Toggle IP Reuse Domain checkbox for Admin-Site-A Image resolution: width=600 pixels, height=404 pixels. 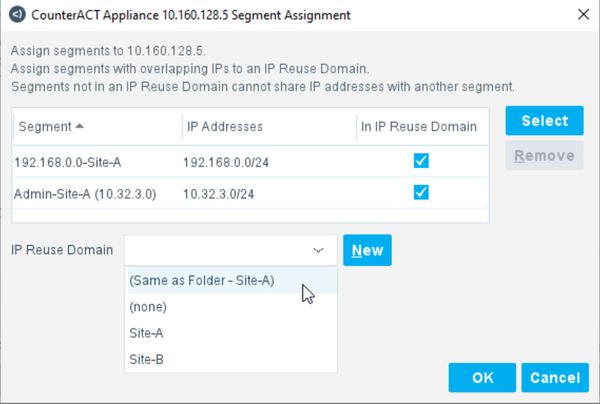click(421, 190)
